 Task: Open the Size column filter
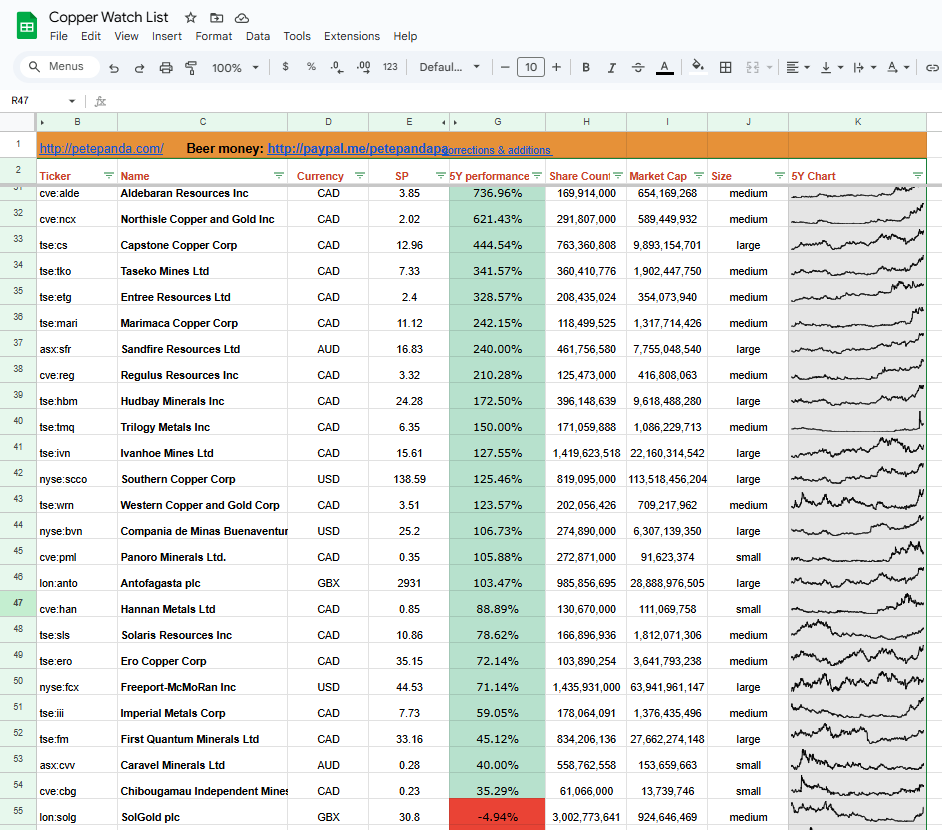tap(780, 175)
